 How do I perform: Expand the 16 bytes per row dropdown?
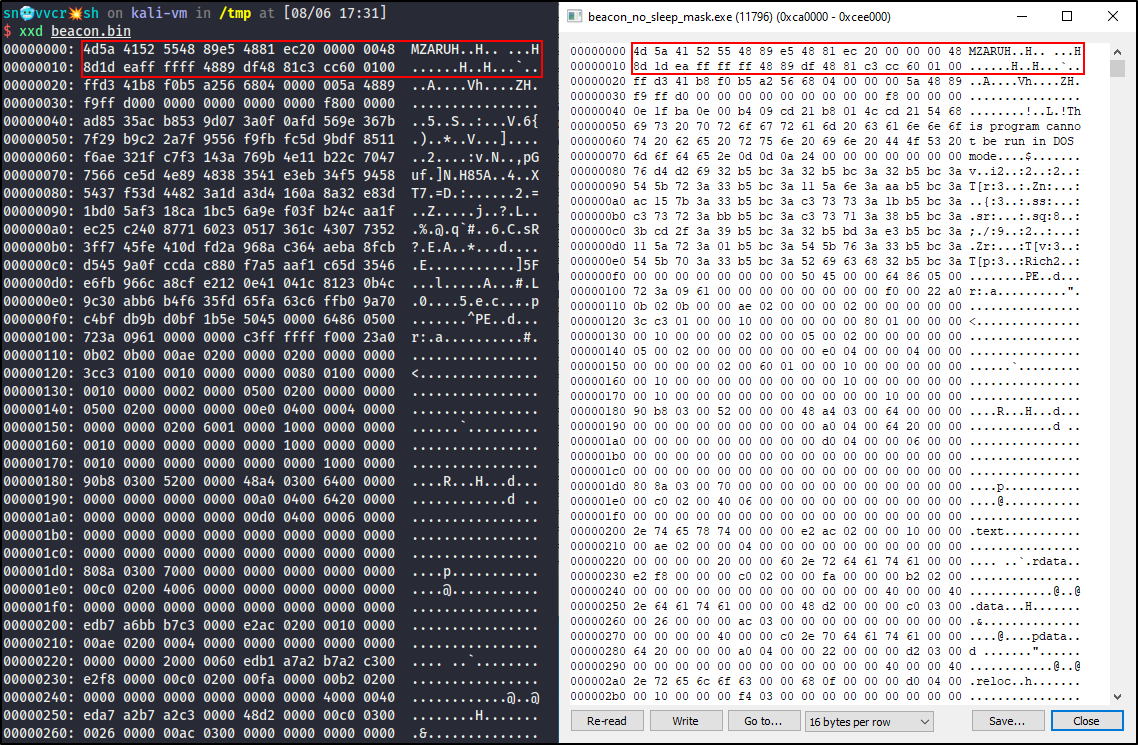click(x=868, y=721)
